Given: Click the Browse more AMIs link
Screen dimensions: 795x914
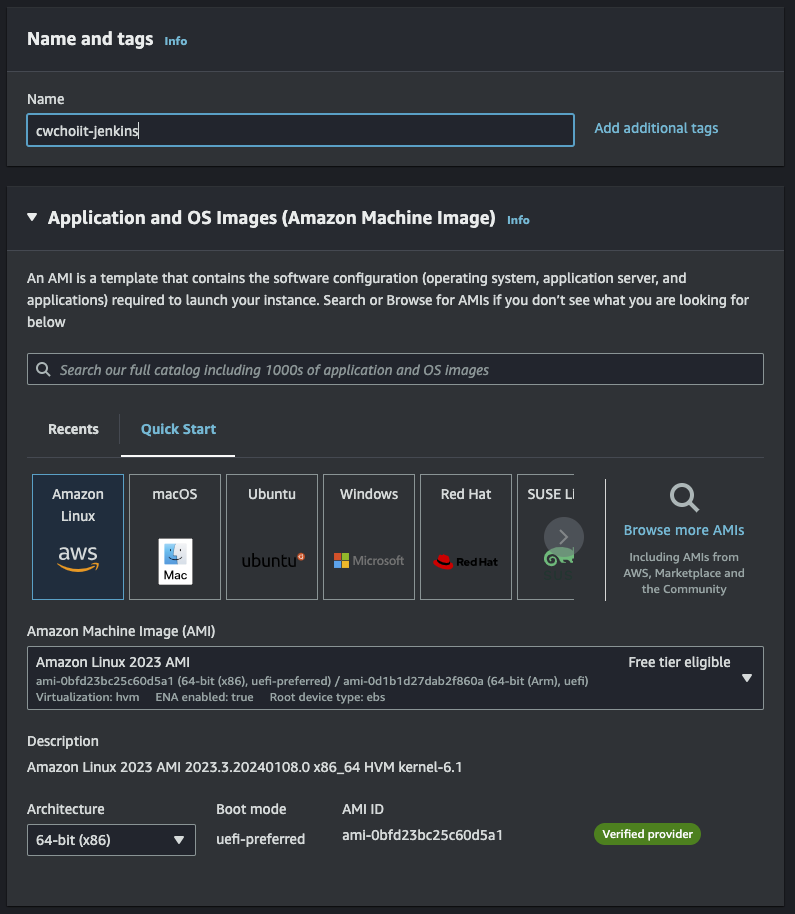Looking at the screenshot, I should [x=684, y=530].
